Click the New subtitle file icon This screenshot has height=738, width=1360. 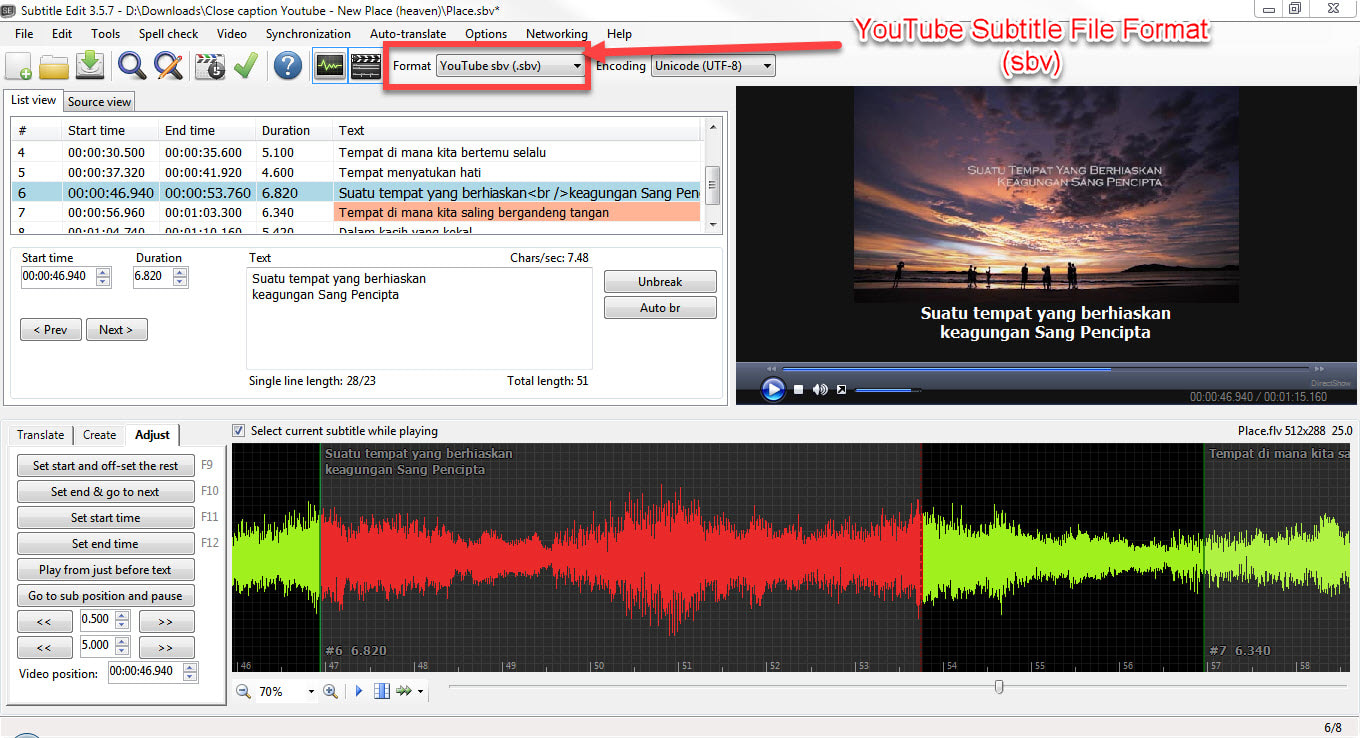click(x=18, y=66)
